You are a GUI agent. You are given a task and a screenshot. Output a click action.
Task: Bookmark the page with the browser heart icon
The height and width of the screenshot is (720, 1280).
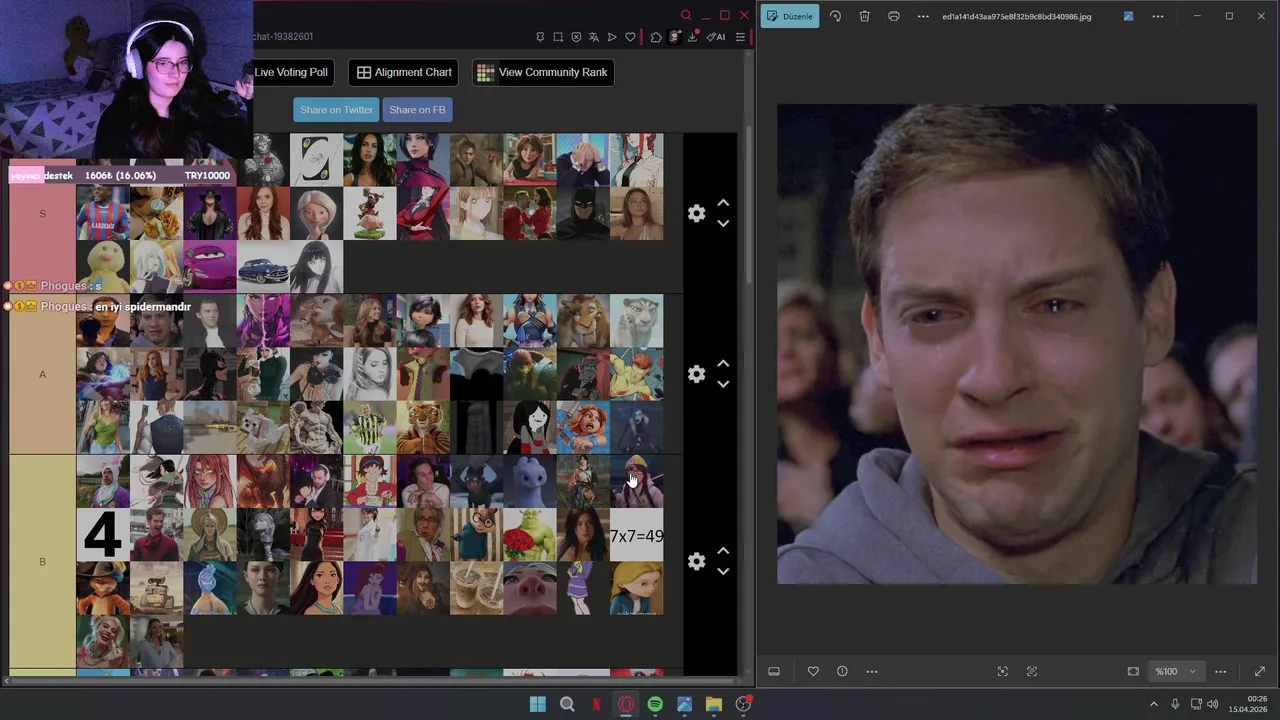pyautogui.click(x=630, y=37)
